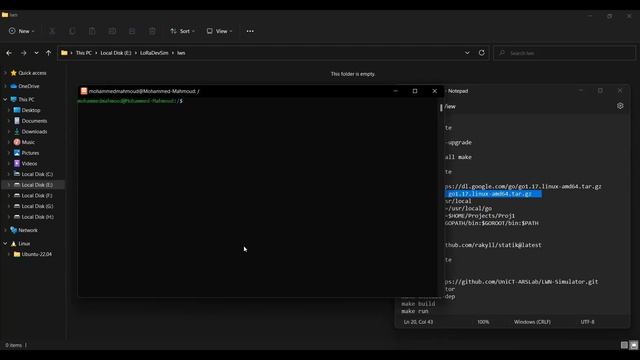The image size is (640, 360).
Task: Click Local Disk (E:) in address breadcrumb
Action: 116,53
